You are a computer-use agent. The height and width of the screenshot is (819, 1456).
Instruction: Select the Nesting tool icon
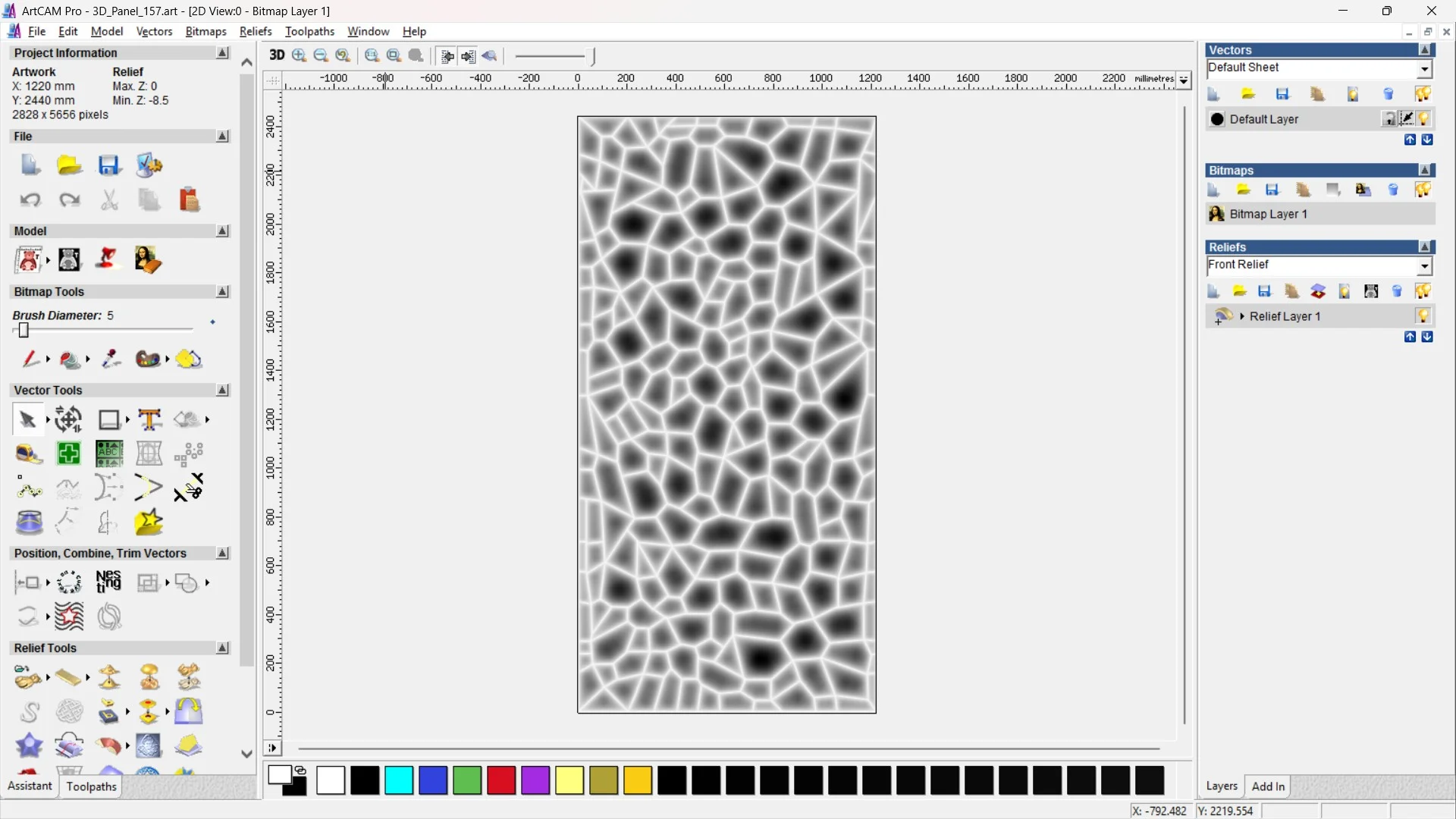(x=108, y=582)
